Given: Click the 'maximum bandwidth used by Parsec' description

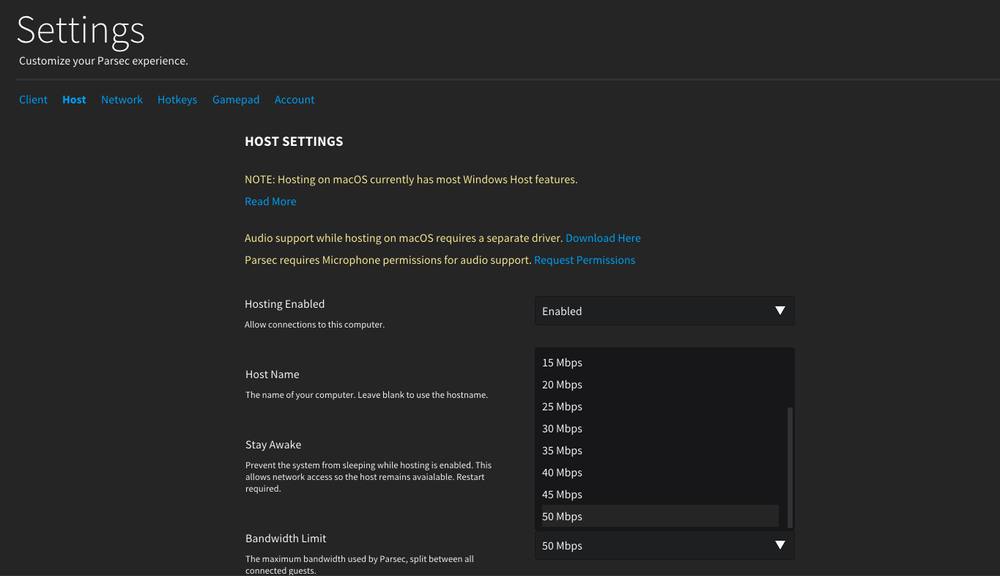Looking at the screenshot, I should coord(360,565).
